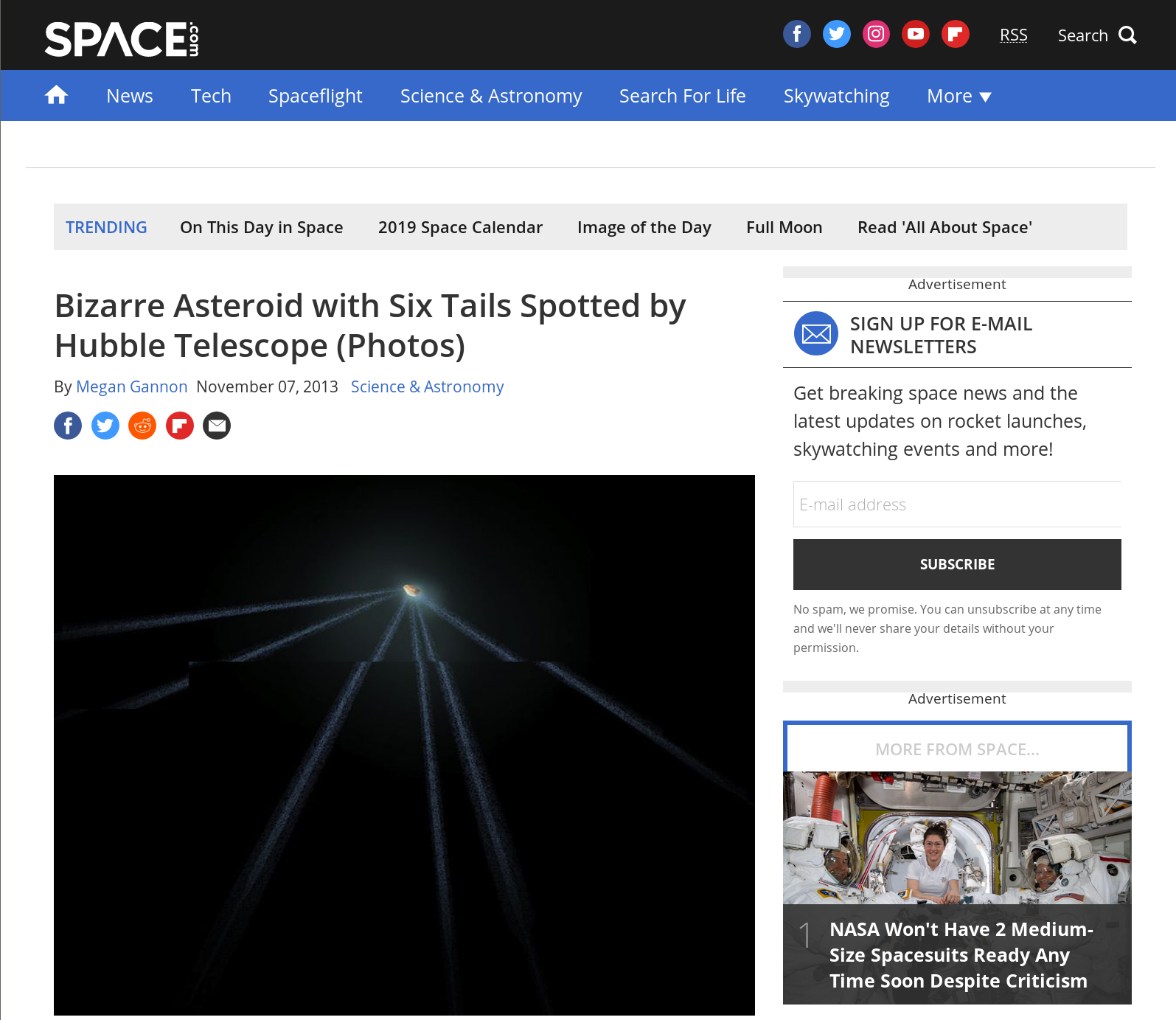Open the Space.com logo homepage
The width and height of the screenshot is (1176, 1020).
coord(122,39)
